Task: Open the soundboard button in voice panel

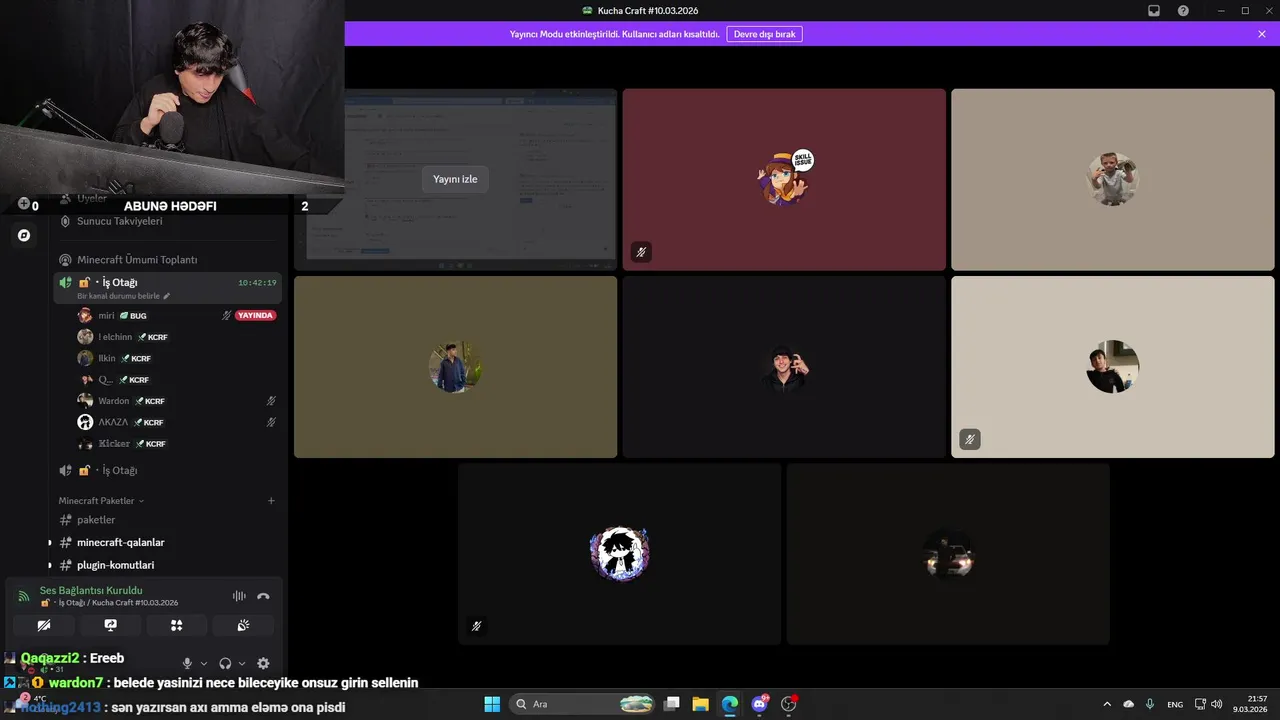Action: 243,625
